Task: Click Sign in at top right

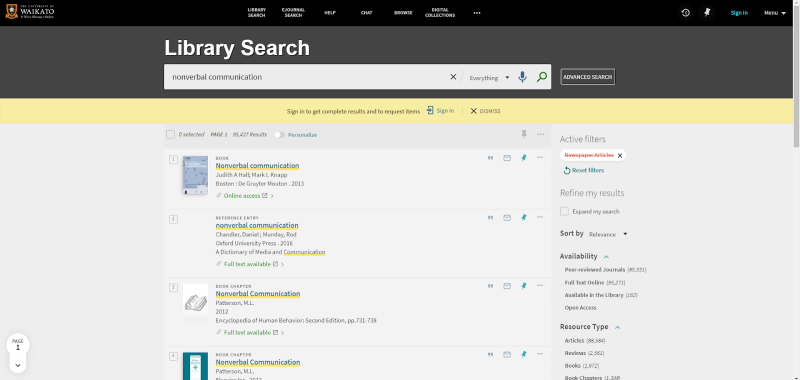Action: pos(739,13)
